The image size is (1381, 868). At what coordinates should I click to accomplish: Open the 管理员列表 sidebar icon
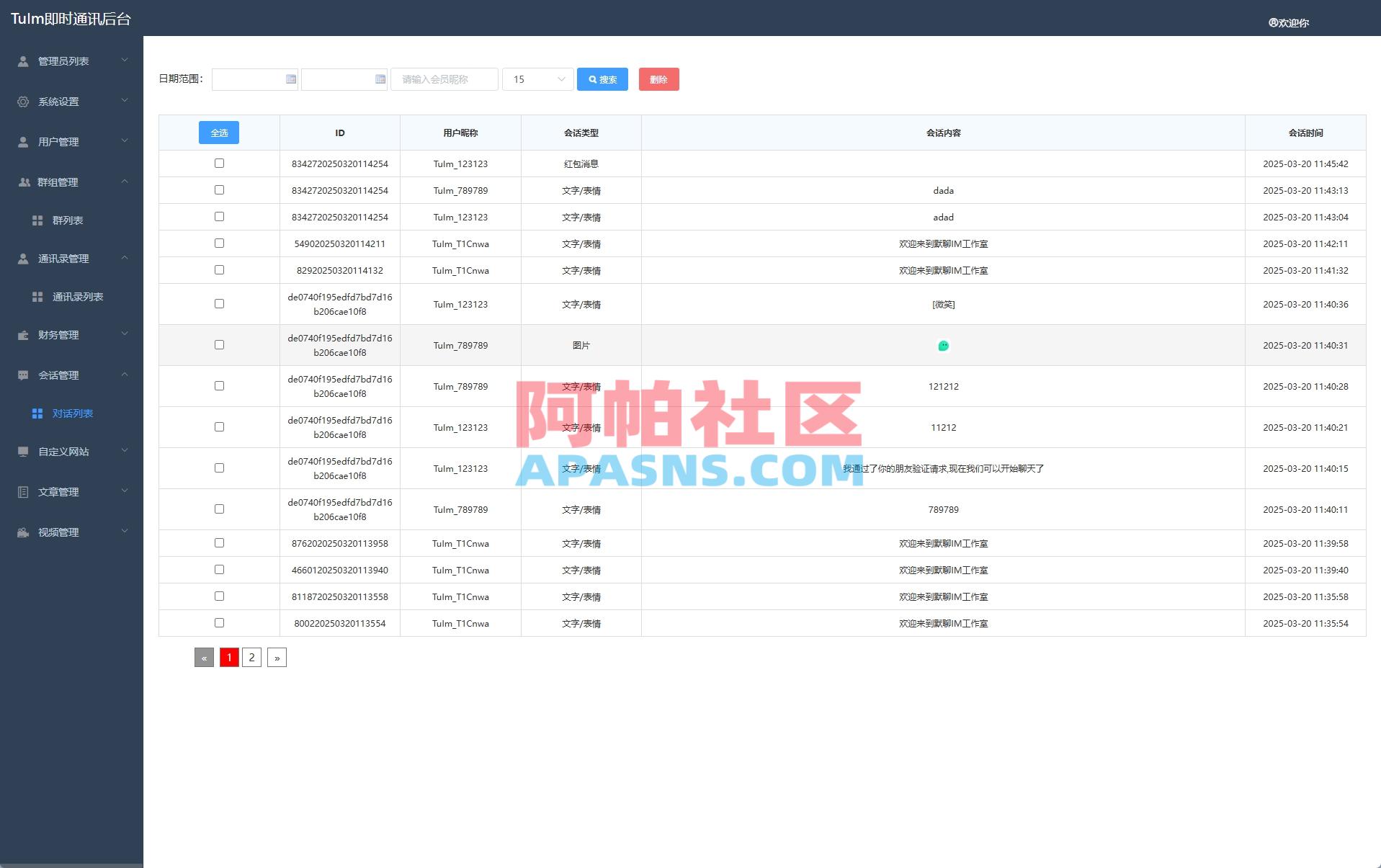22,61
